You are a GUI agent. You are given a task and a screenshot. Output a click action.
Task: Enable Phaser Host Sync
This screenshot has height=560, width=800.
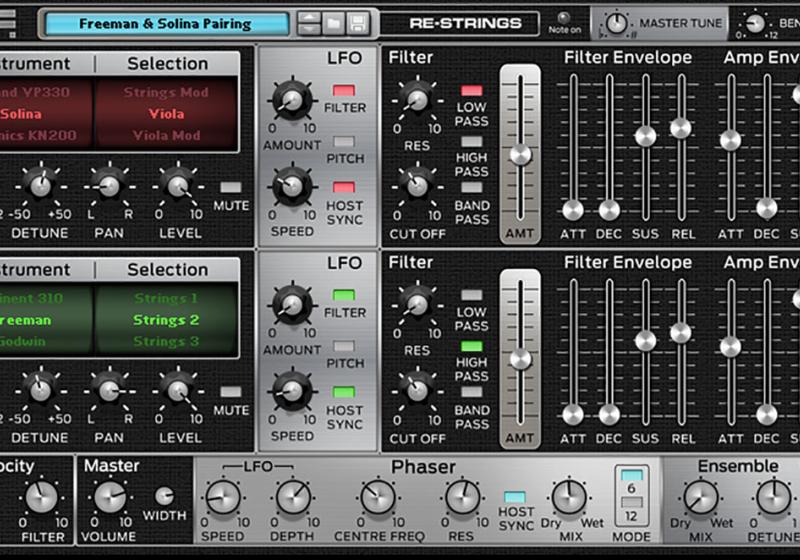pyautogui.click(x=516, y=497)
